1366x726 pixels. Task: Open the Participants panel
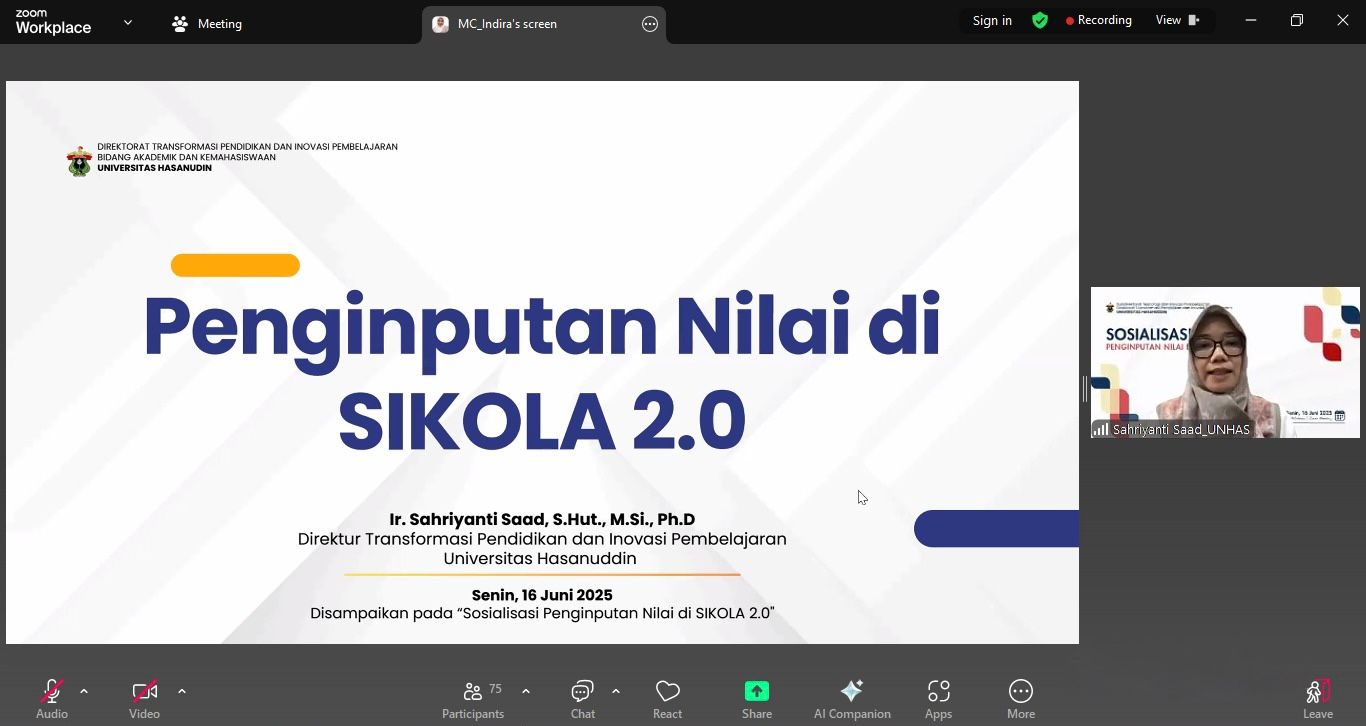[473, 697]
